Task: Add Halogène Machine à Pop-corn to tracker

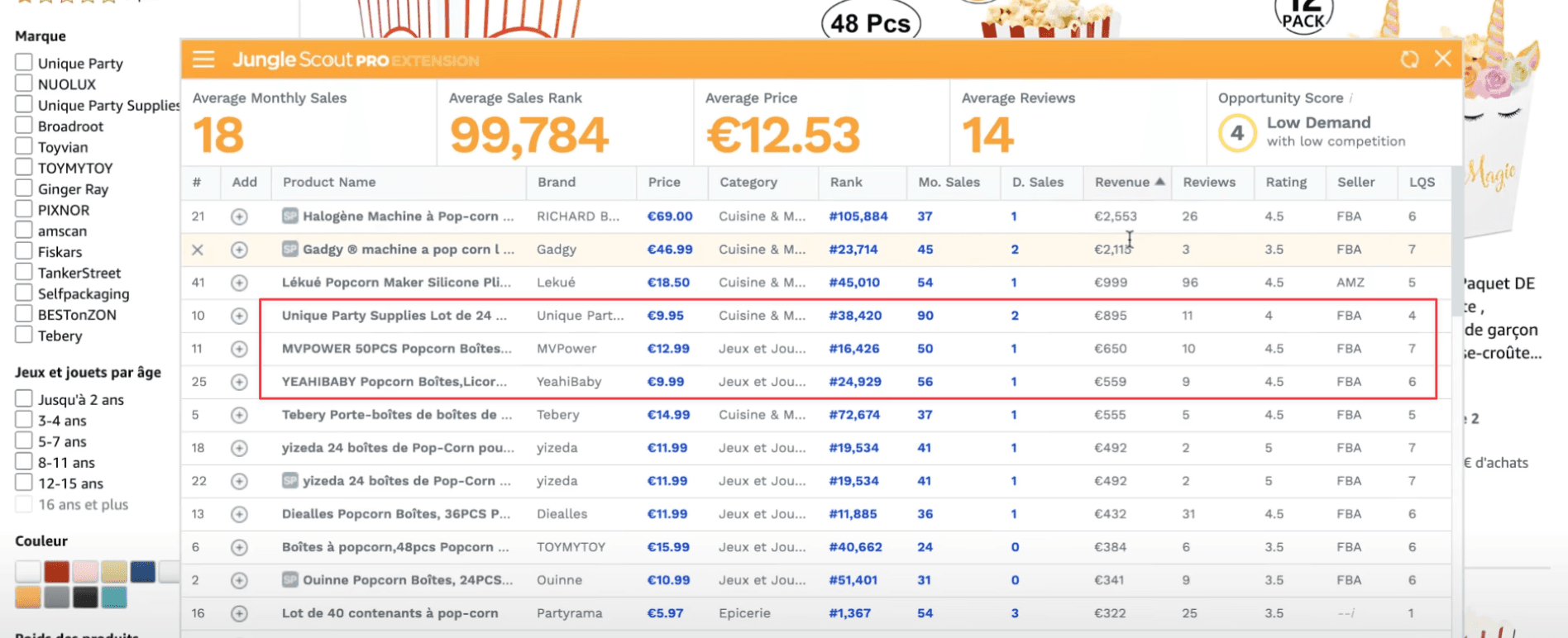Action: (x=239, y=217)
